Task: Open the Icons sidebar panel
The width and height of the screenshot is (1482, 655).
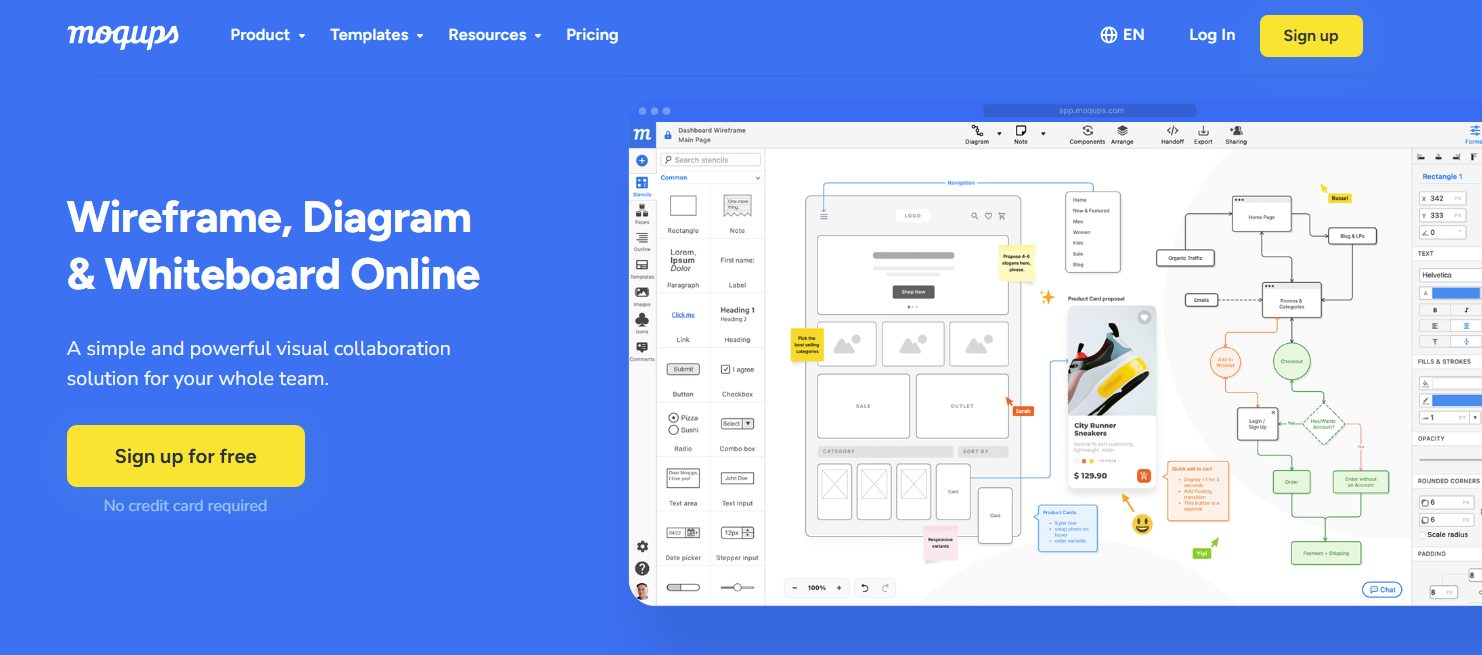Action: (x=642, y=322)
